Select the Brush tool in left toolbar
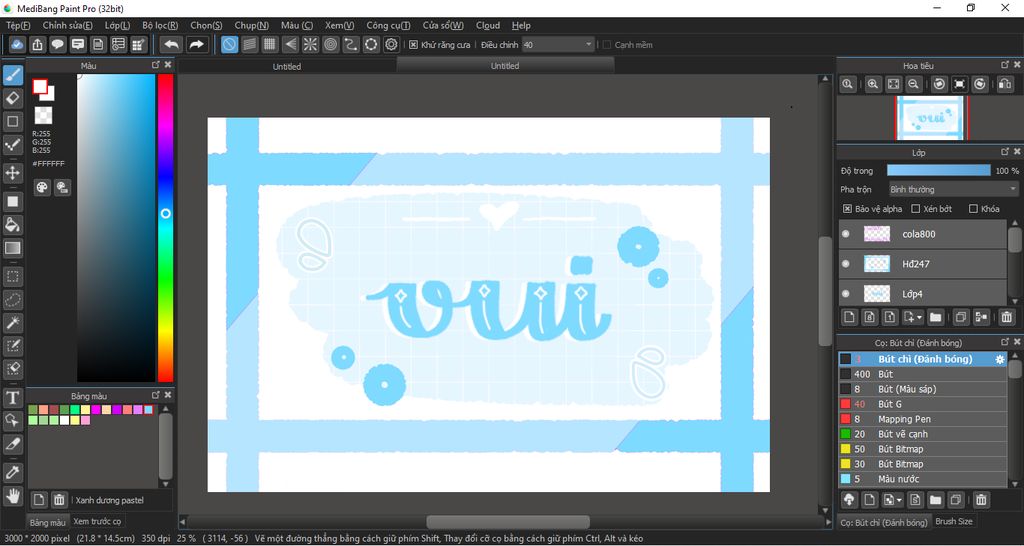Screen dimensions: 1024x546 [13, 76]
